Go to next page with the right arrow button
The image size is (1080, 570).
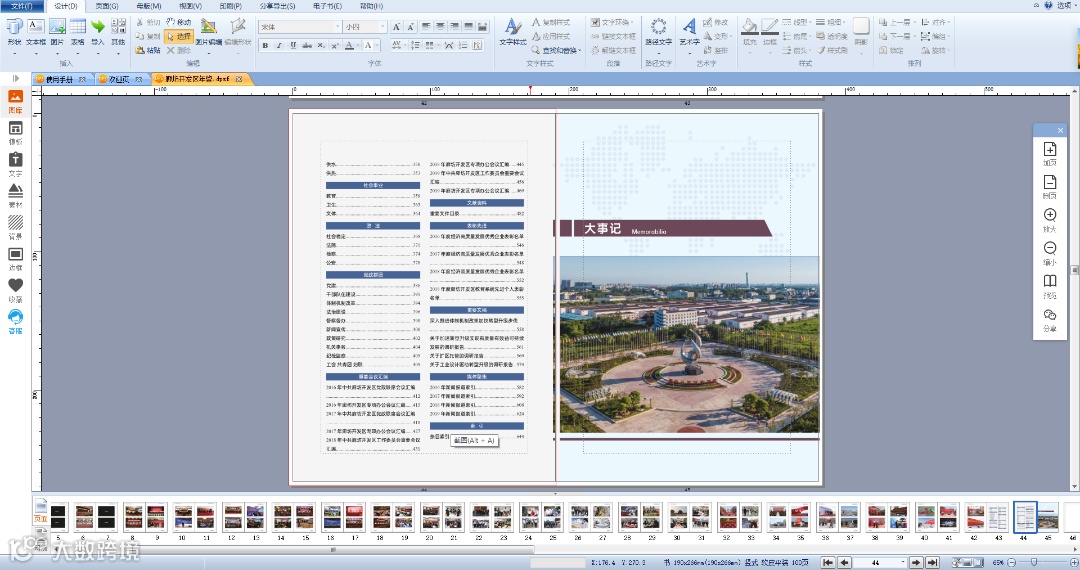[x=916, y=562]
